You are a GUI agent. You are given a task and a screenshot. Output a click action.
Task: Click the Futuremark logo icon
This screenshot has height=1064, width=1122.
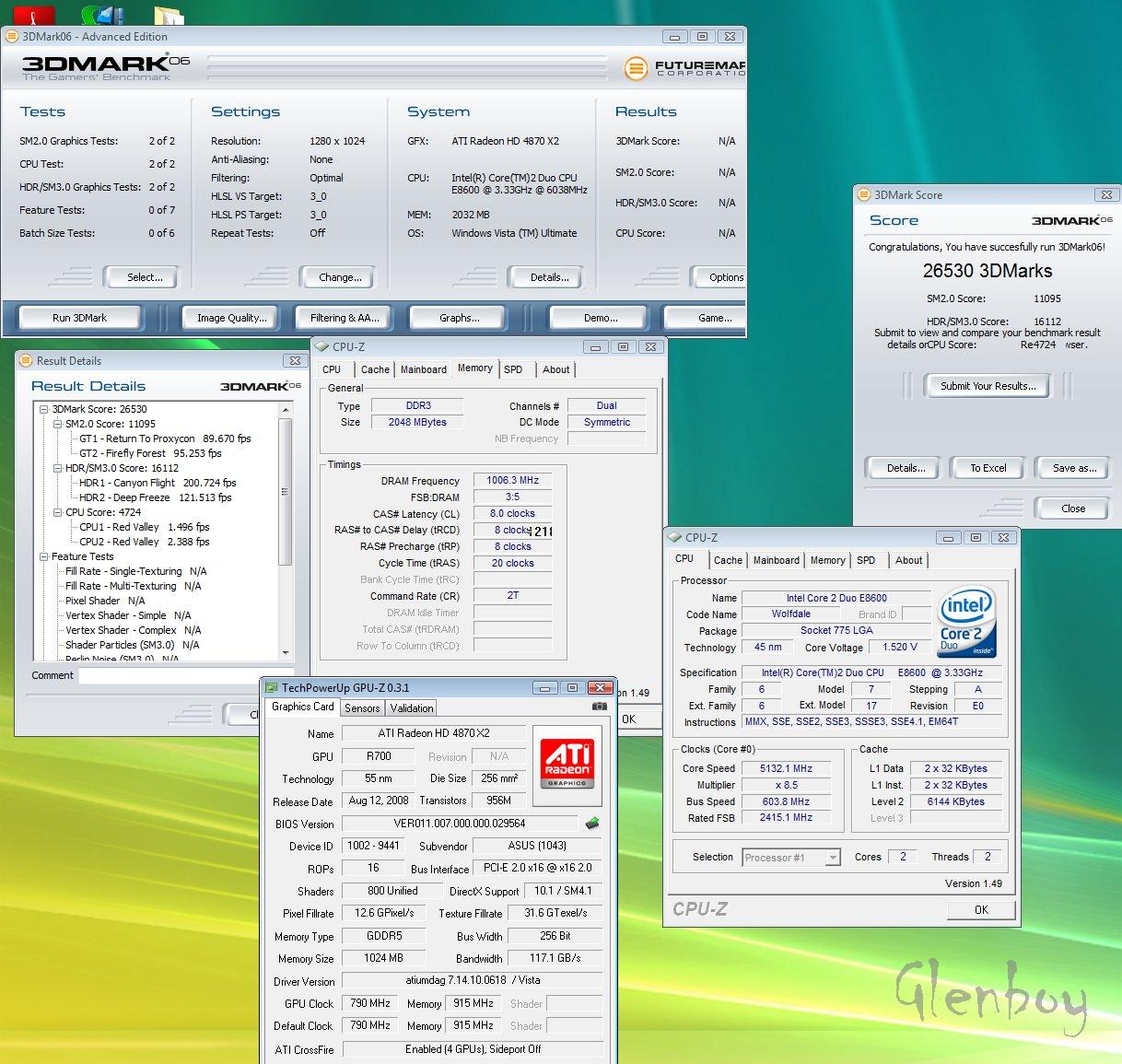click(x=635, y=68)
